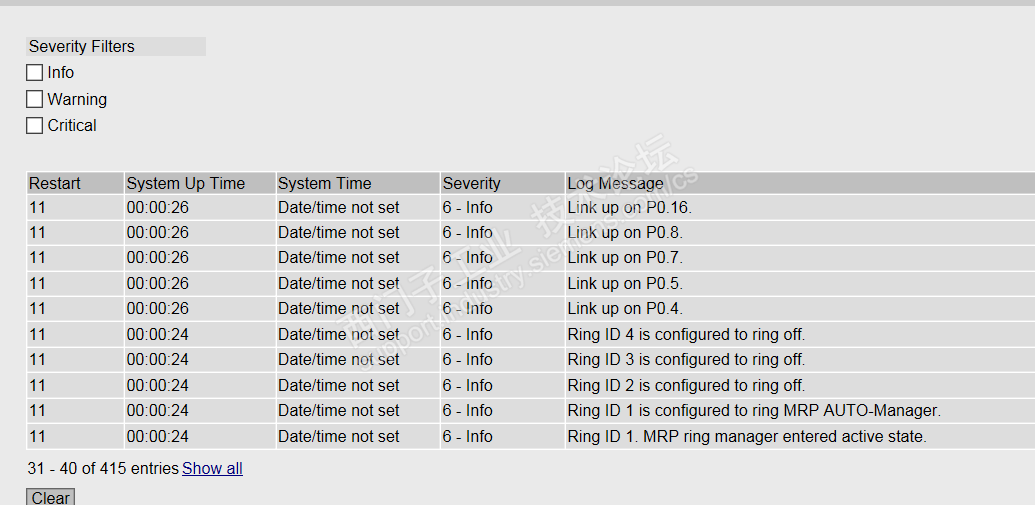Click the Link up on P0.5 message
The width and height of the screenshot is (1035, 505).
[x=625, y=284]
